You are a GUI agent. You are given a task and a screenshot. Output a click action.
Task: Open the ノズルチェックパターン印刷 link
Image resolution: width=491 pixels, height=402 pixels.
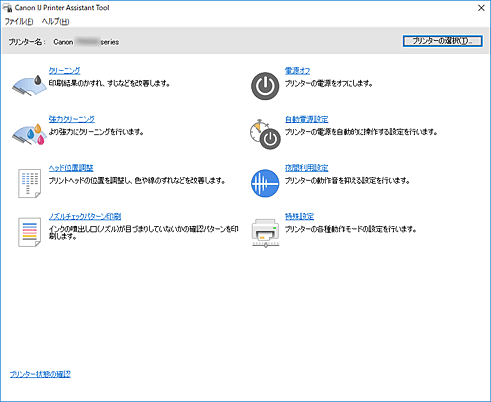pos(85,216)
